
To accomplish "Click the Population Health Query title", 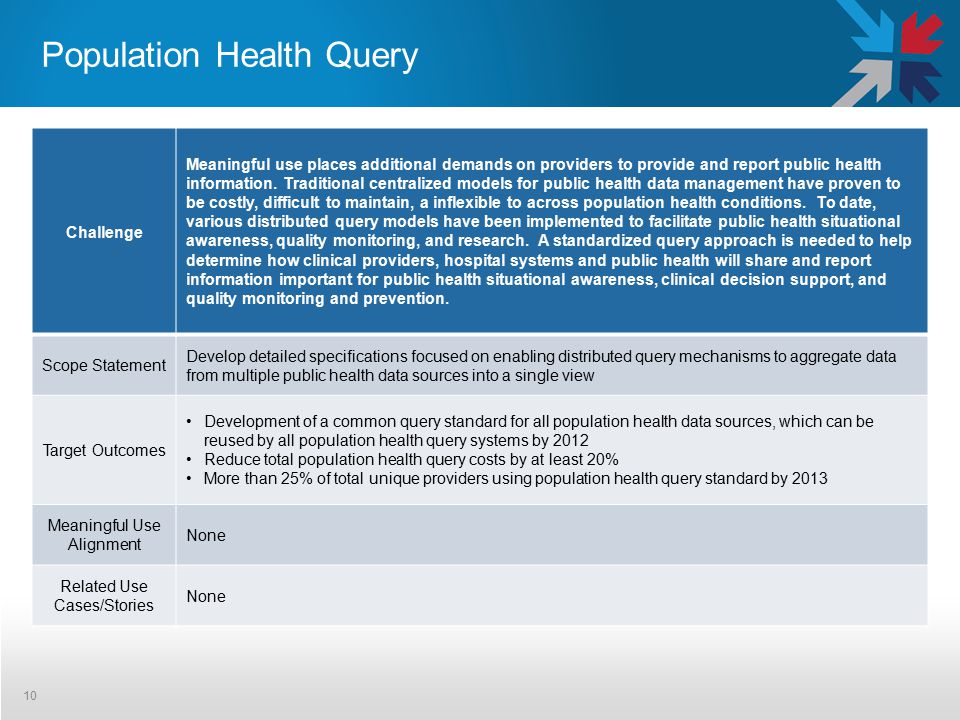I will pos(230,56).
